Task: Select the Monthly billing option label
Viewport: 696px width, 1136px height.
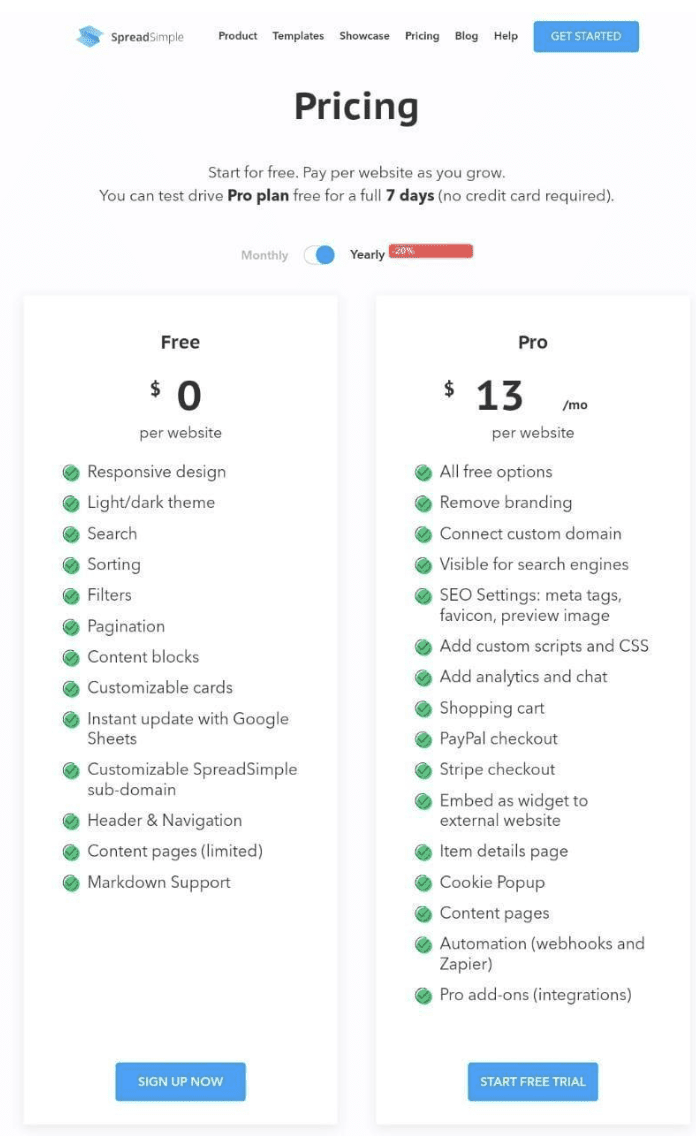Action: (264, 255)
